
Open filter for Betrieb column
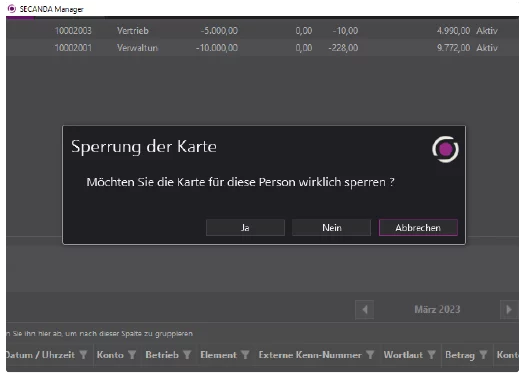(x=187, y=355)
